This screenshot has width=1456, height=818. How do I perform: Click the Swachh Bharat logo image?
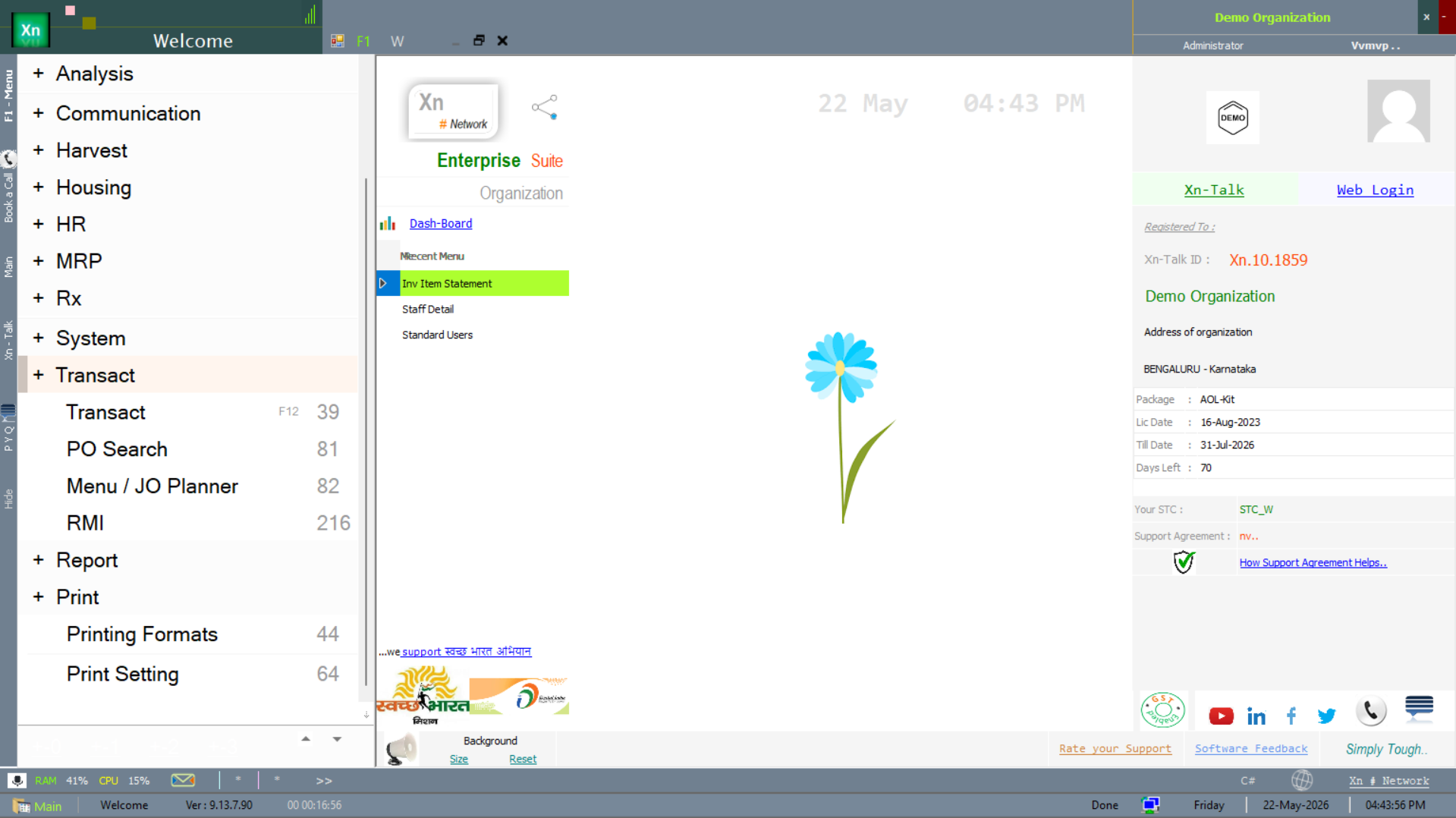423,696
